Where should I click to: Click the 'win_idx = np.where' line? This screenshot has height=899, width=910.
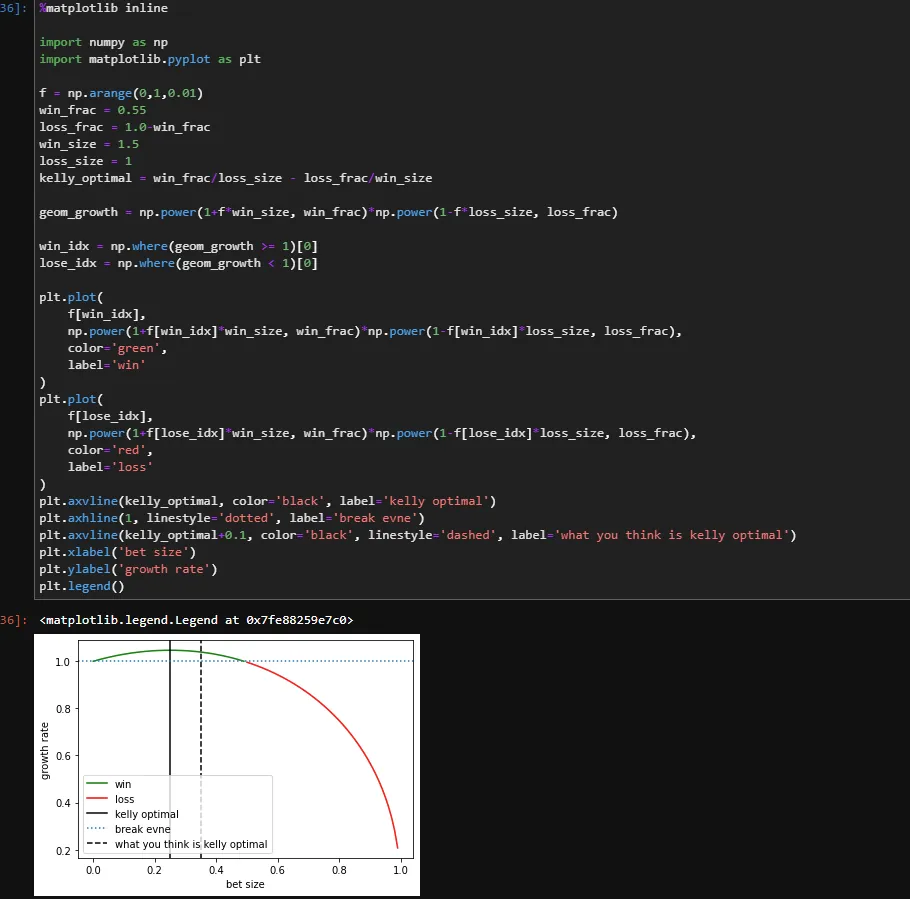(x=178, y=246)
